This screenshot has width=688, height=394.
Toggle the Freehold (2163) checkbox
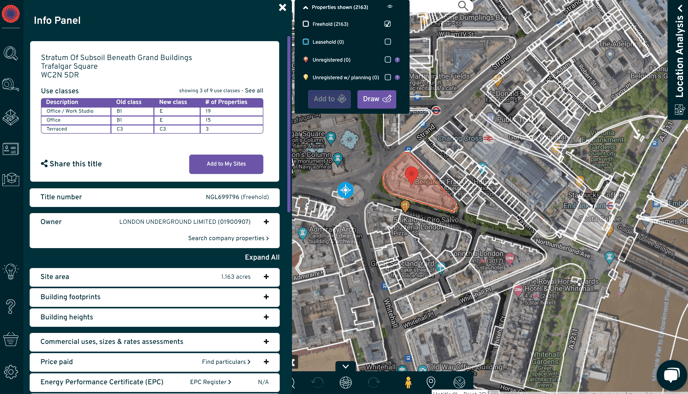click(x=387, y=24)
